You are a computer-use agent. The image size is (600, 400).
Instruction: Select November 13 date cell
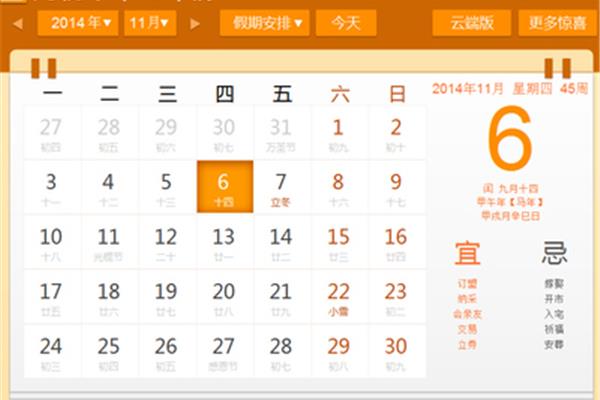225,242
